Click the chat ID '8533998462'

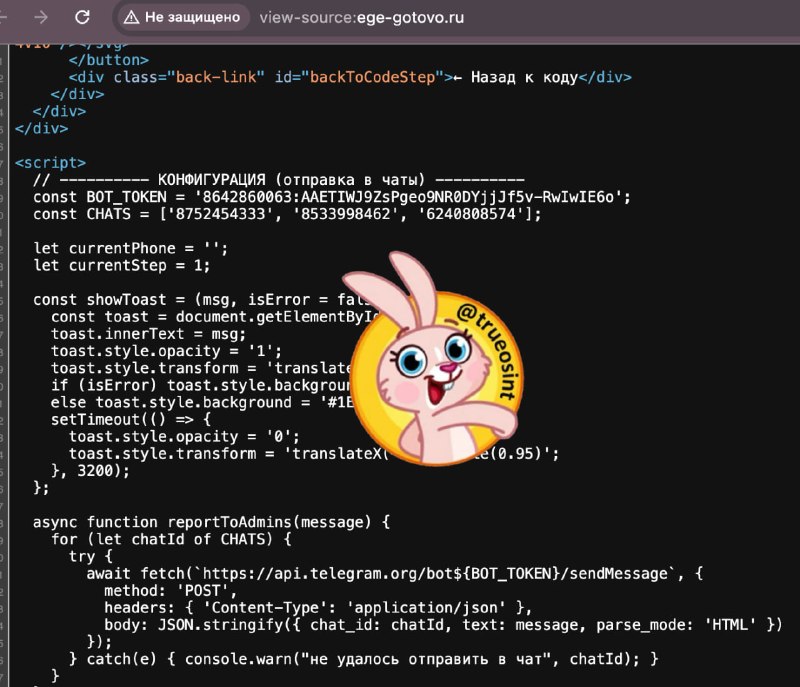tap(346, 214)
